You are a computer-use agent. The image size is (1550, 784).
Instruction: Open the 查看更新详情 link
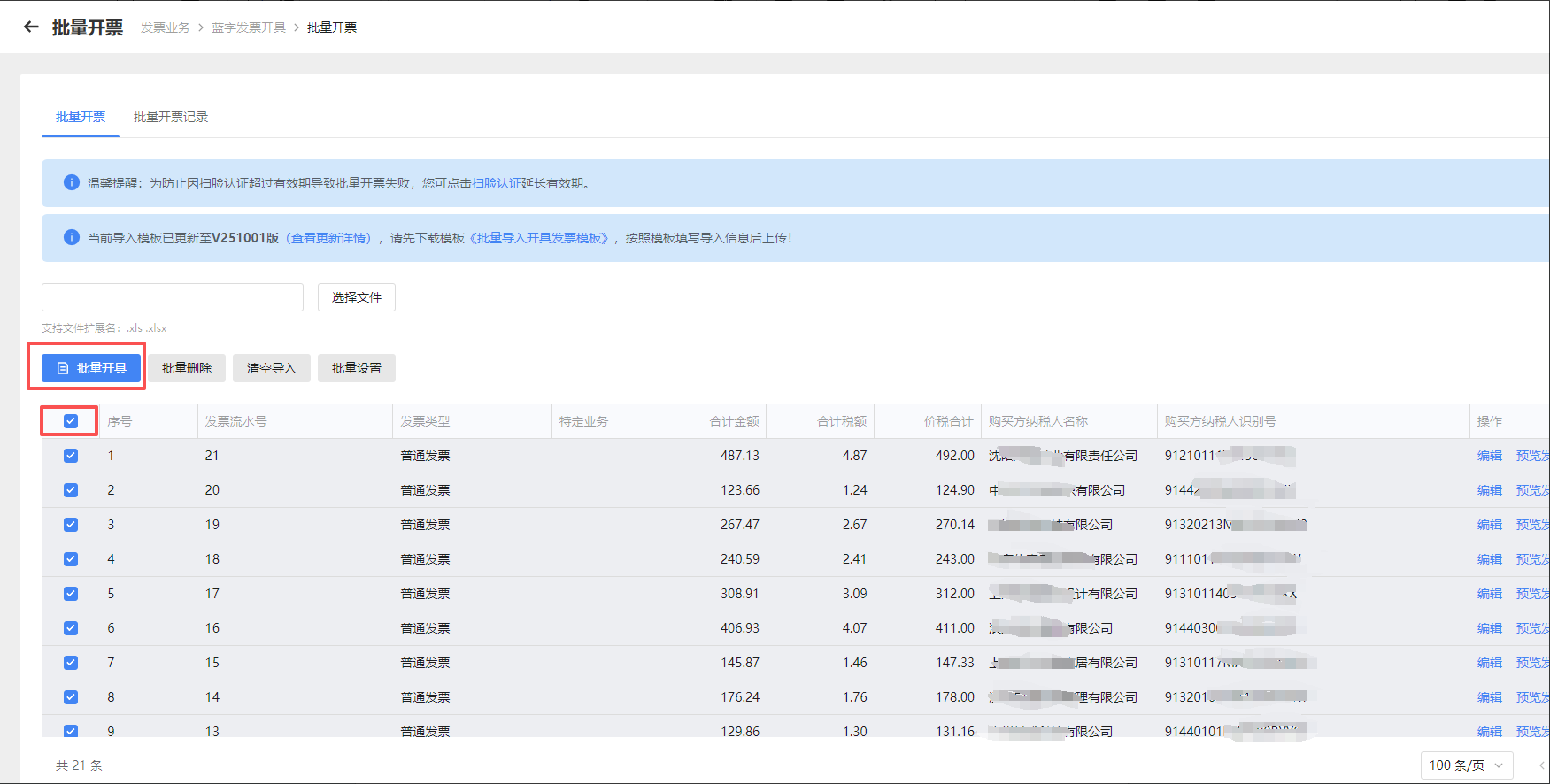(x=330, y=238)
